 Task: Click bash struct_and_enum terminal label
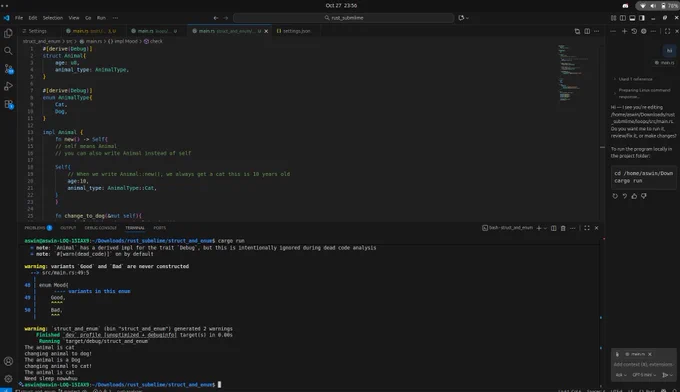point(507,228)
